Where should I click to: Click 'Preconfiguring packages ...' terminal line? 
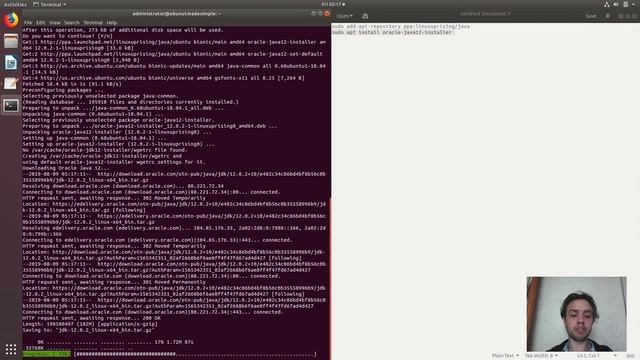click(63, 90)
